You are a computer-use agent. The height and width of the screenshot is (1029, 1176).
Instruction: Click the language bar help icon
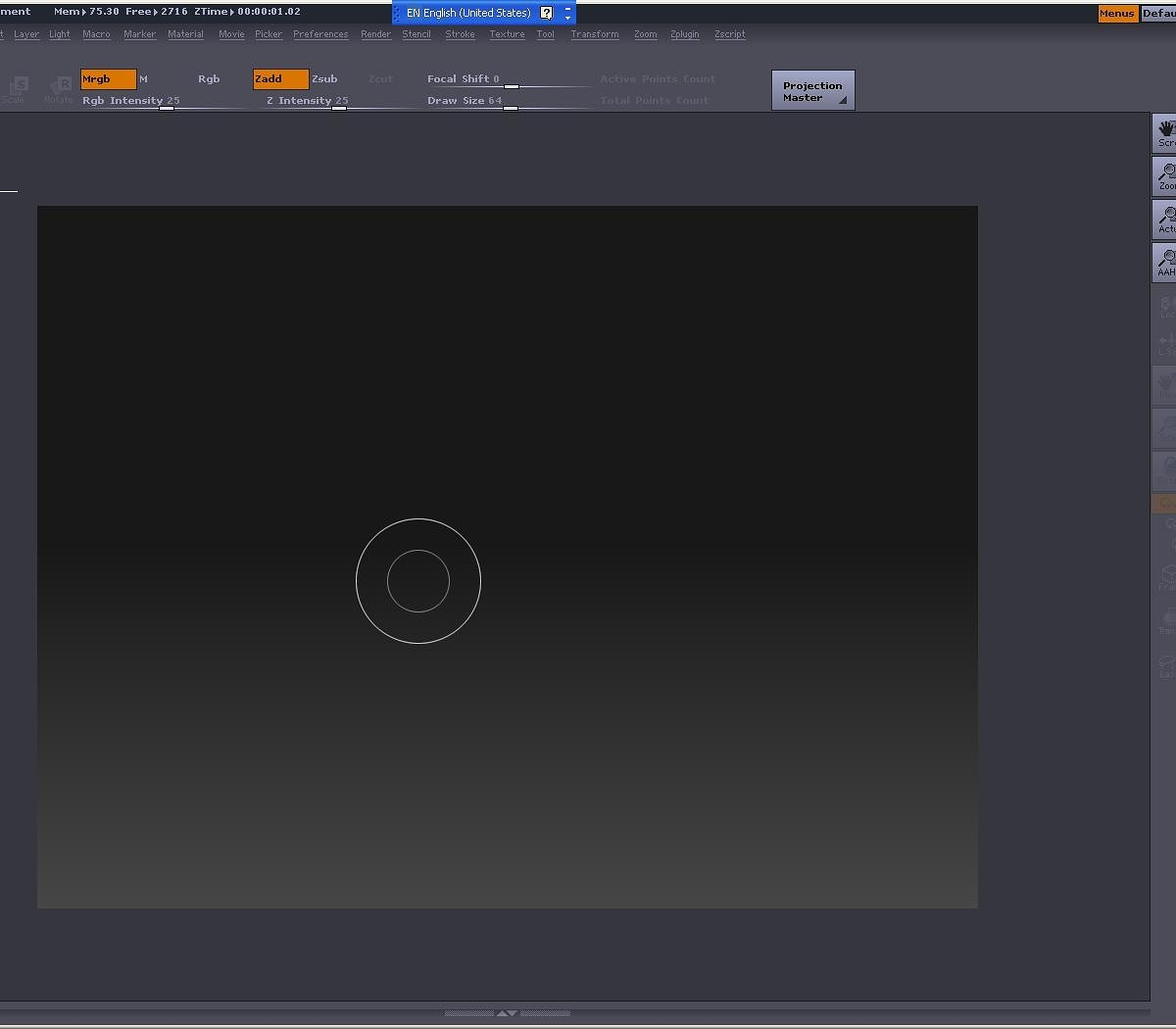[x=546, y=13]
